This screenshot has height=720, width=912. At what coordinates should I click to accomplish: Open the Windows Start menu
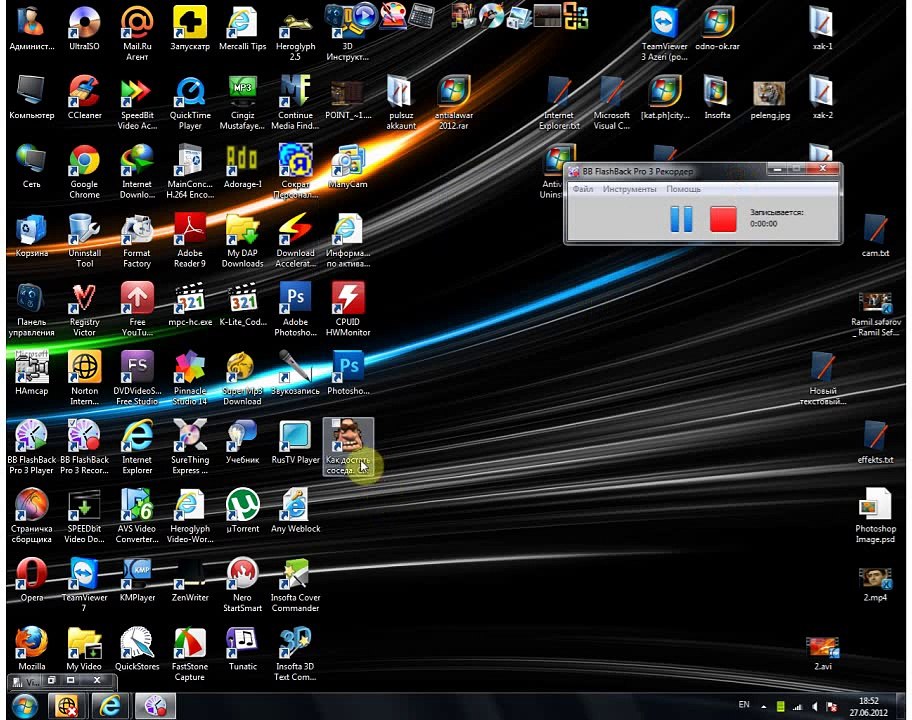(24, 706)
